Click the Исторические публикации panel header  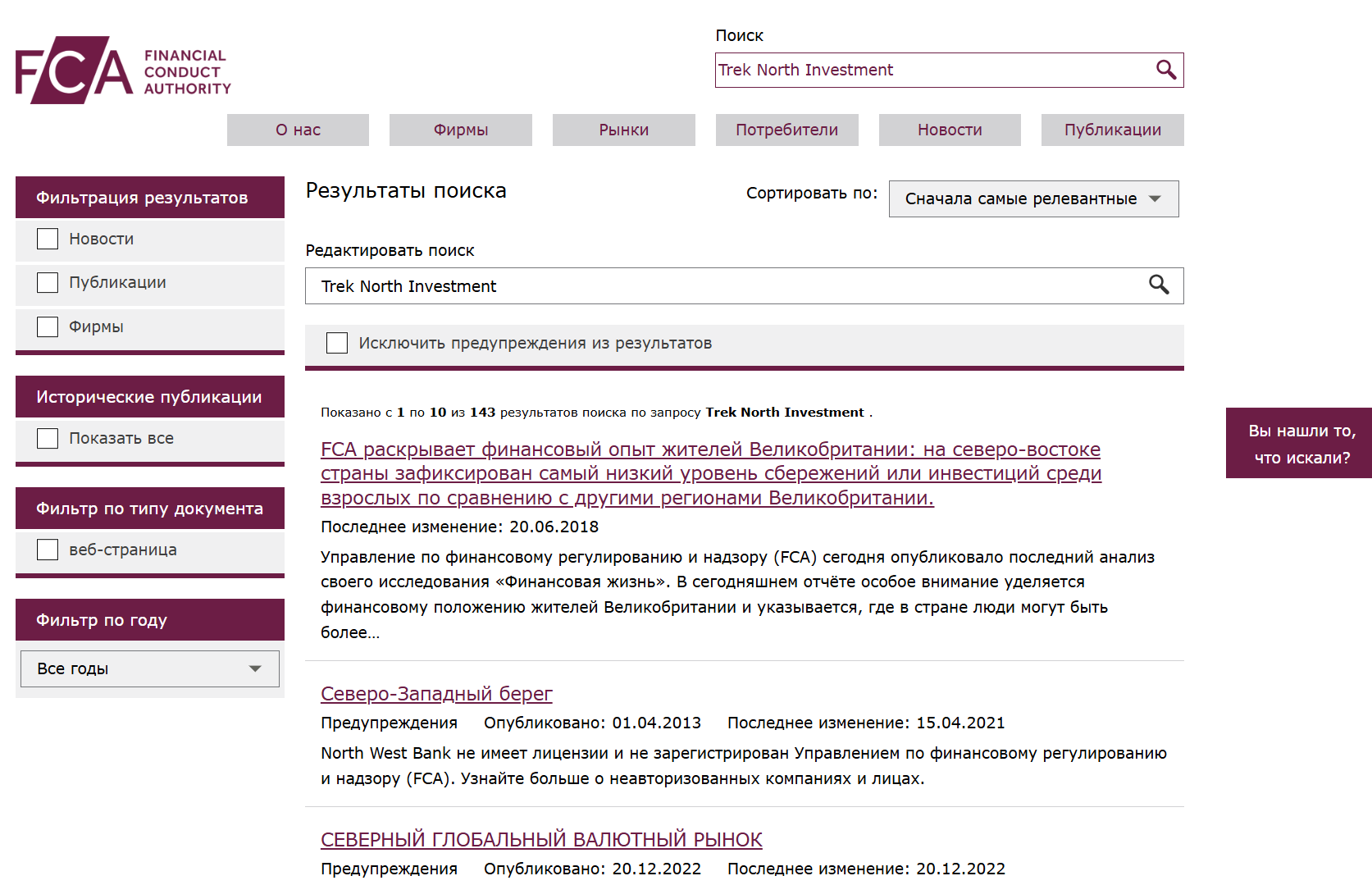[x=150, y=397]
